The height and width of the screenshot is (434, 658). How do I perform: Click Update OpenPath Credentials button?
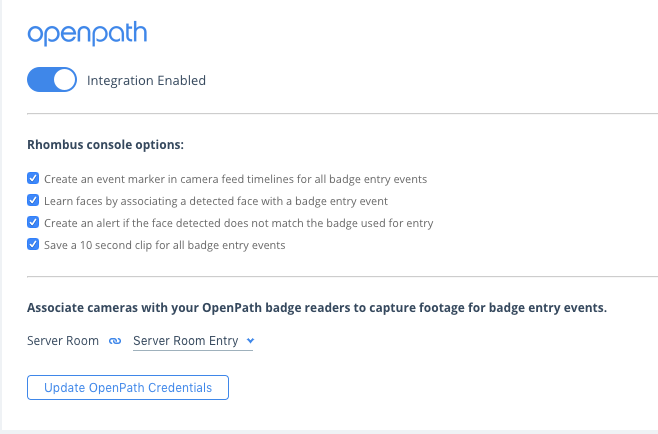click(x=128, y=387)
